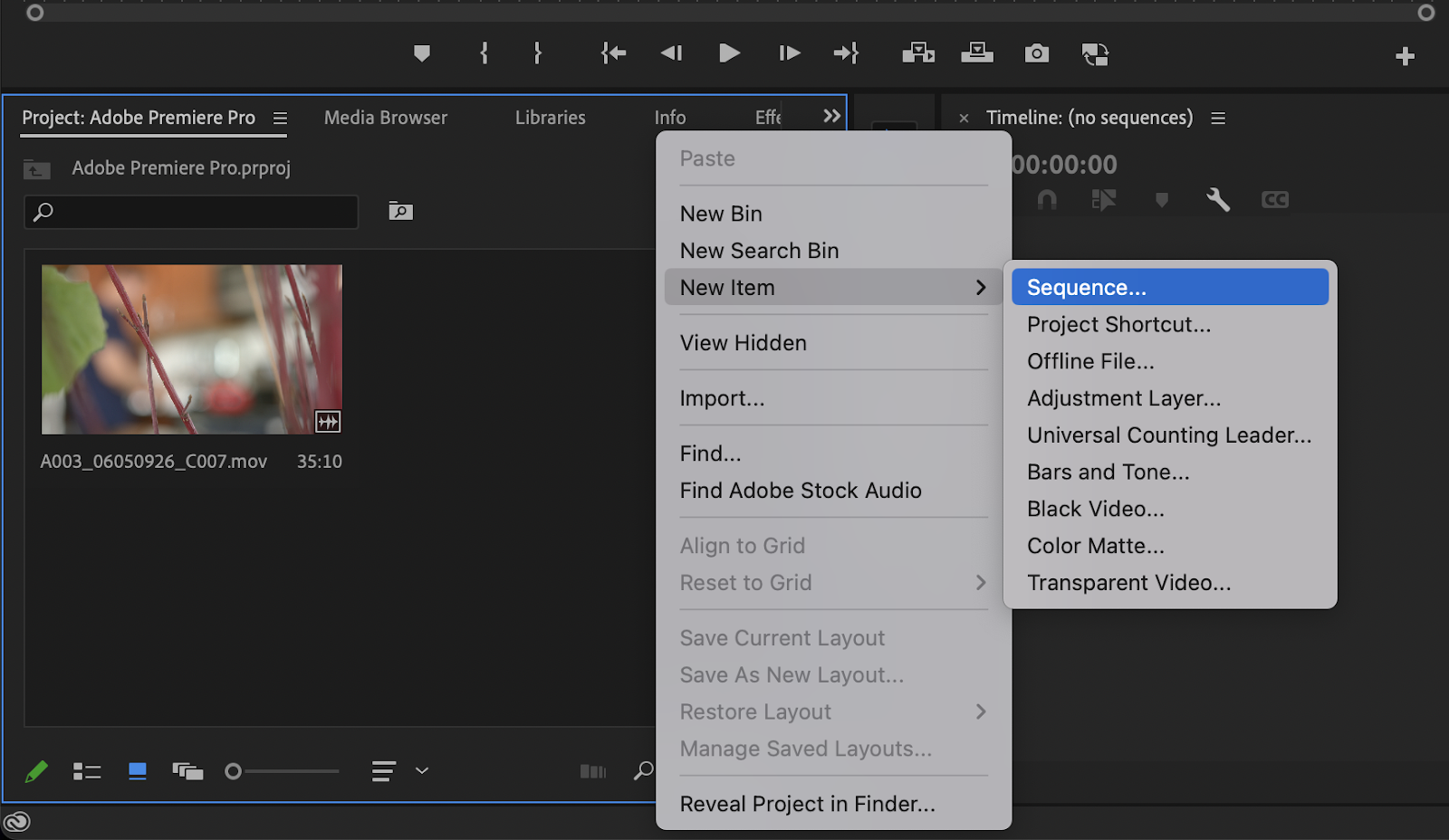Toggle the captions CC icon

click(x=1275, y=200)
